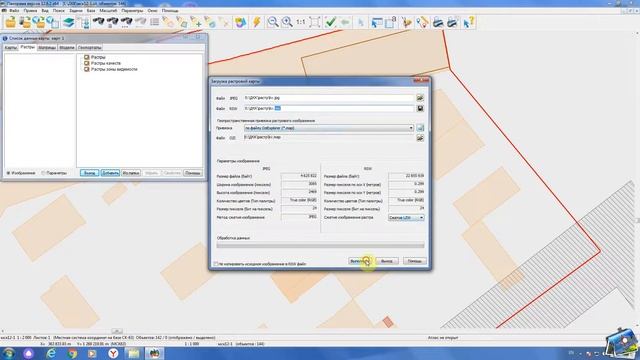The image size is (640, 360).
Task: Select the stacked layers toolbar icon
Action: click(69, 22)
